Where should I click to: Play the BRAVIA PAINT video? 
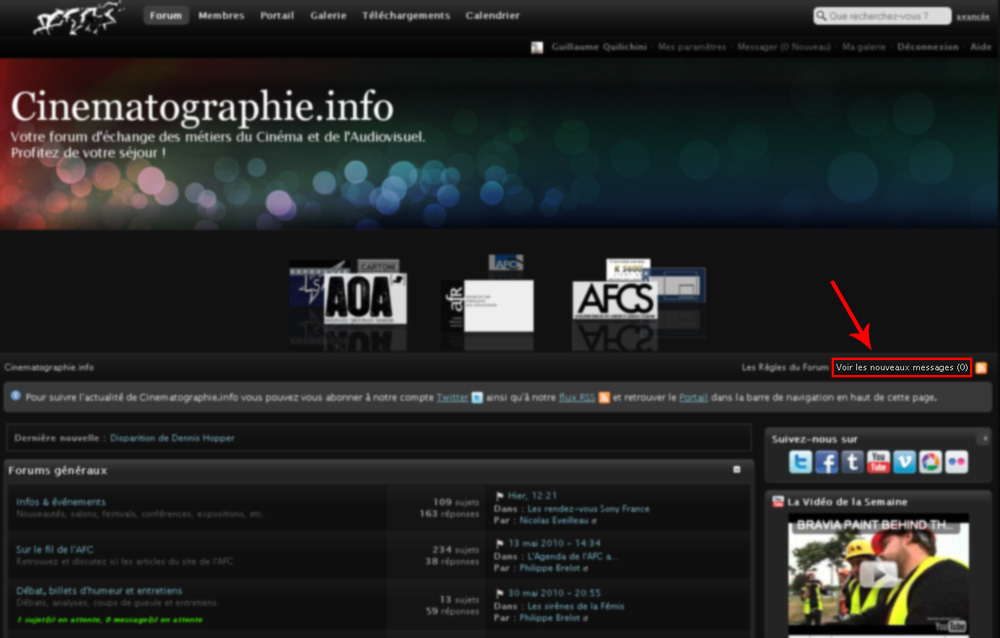[x=877, y=574]
